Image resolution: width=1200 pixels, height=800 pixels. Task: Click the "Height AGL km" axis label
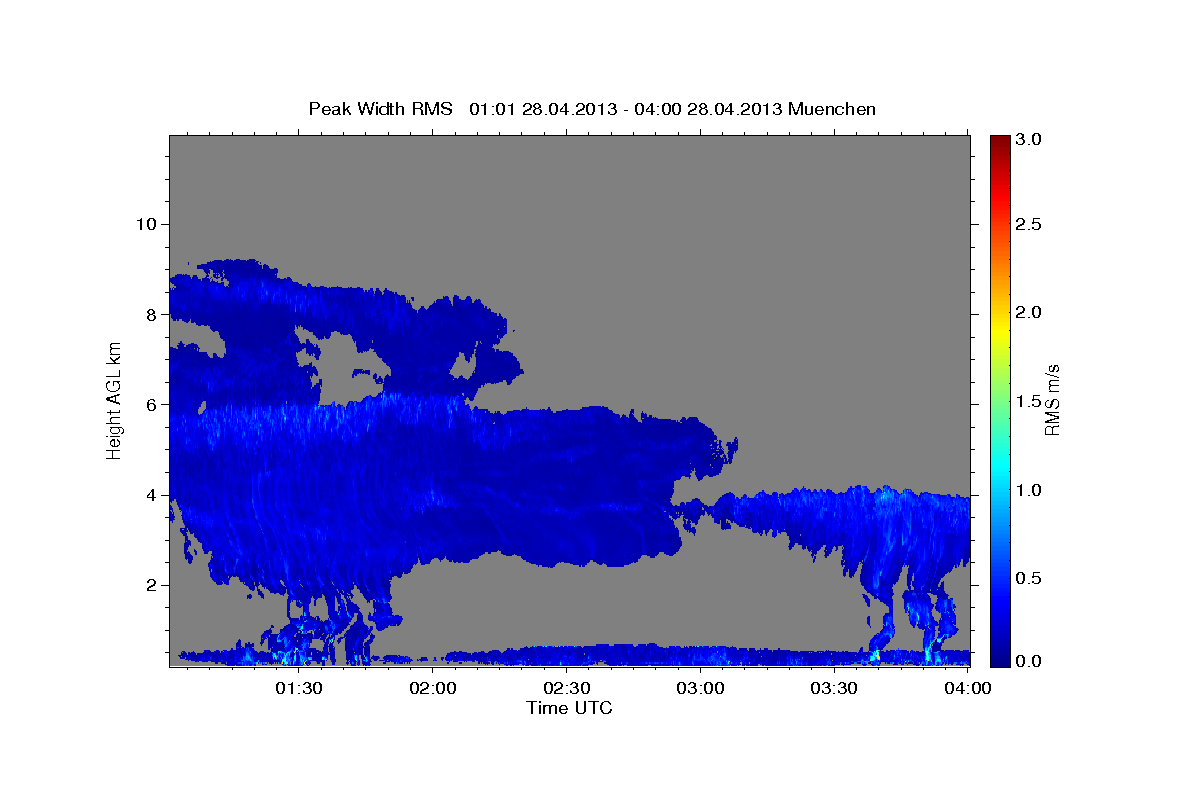click(115, 400)
